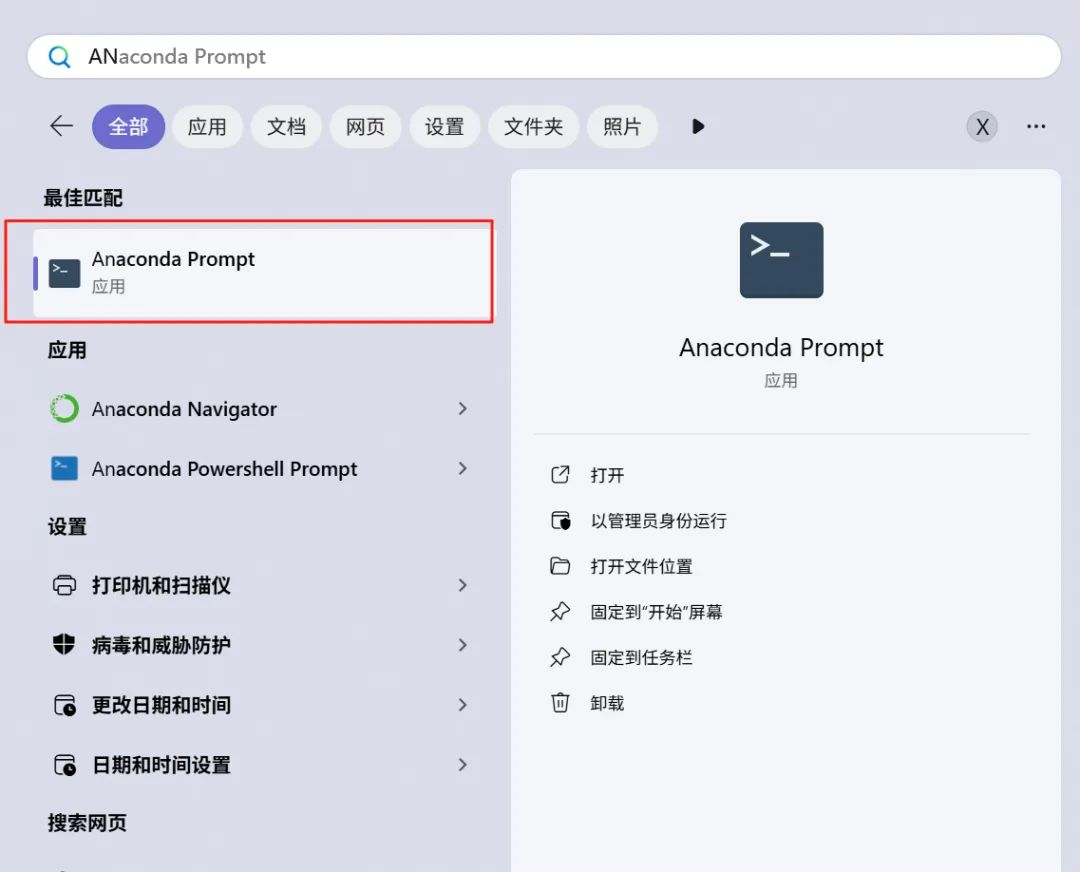Switch to the 设置 filter tab

coord(444,127)
